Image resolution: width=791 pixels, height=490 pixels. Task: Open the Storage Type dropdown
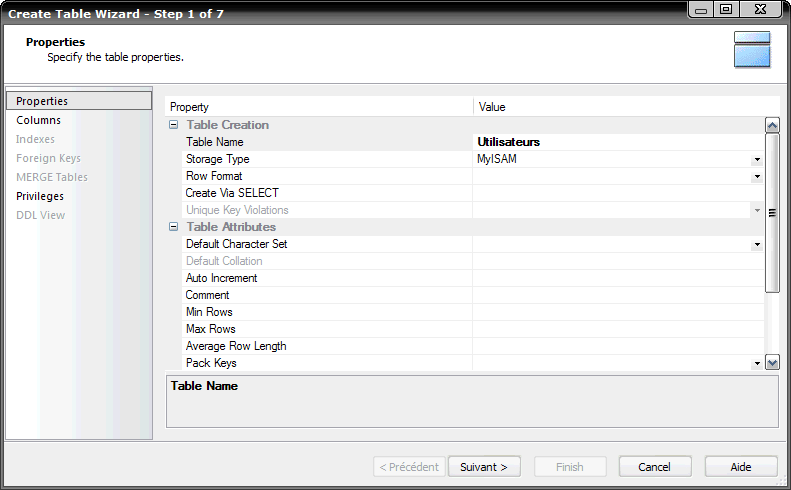757,160
